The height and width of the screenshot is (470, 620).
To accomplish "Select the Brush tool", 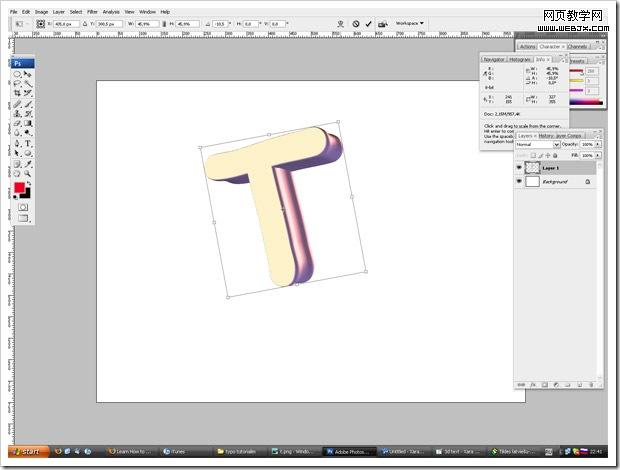I will click(x=28, y=104).
